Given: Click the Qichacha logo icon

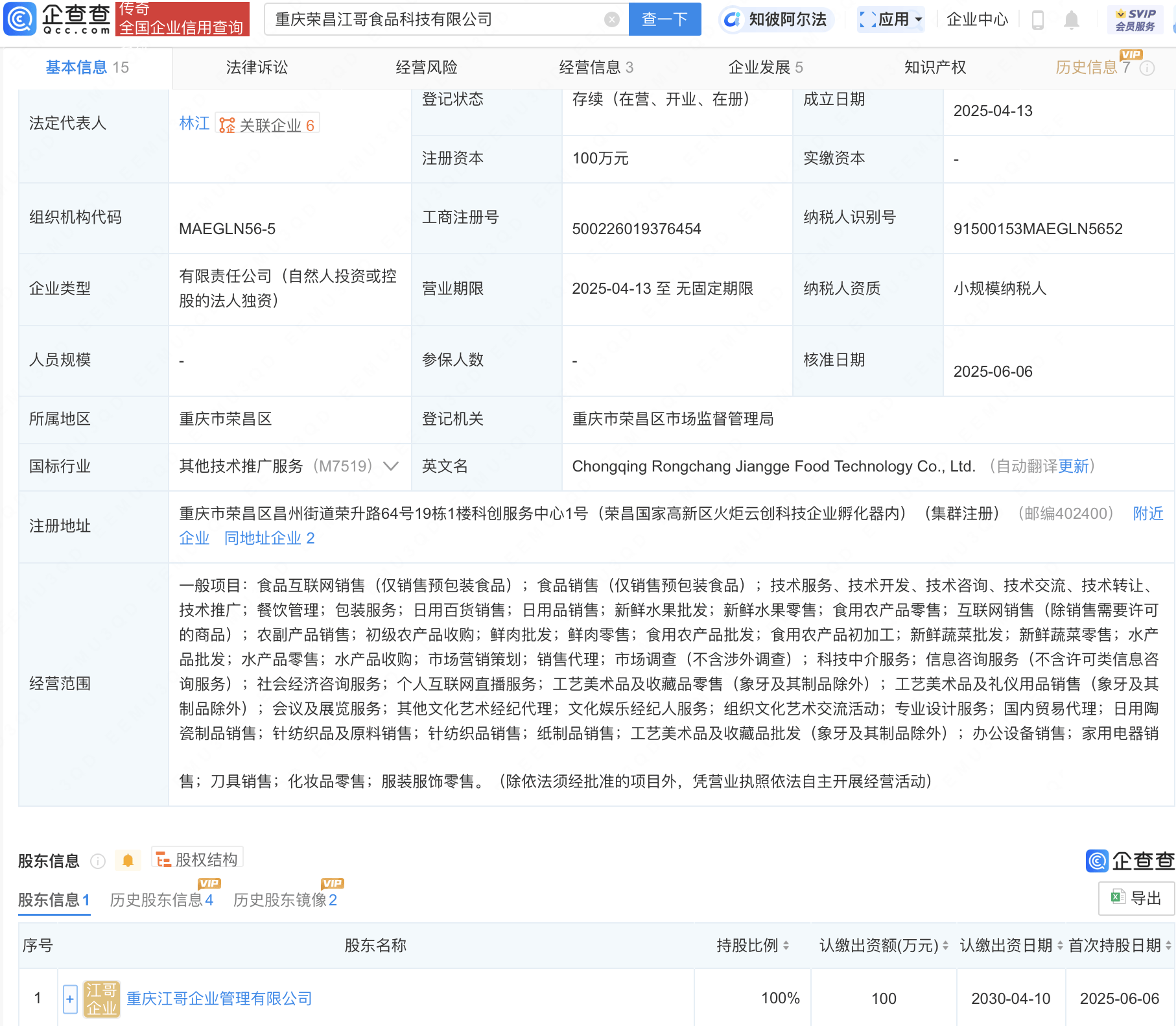Looking at the screenshot, I should 19,19.
